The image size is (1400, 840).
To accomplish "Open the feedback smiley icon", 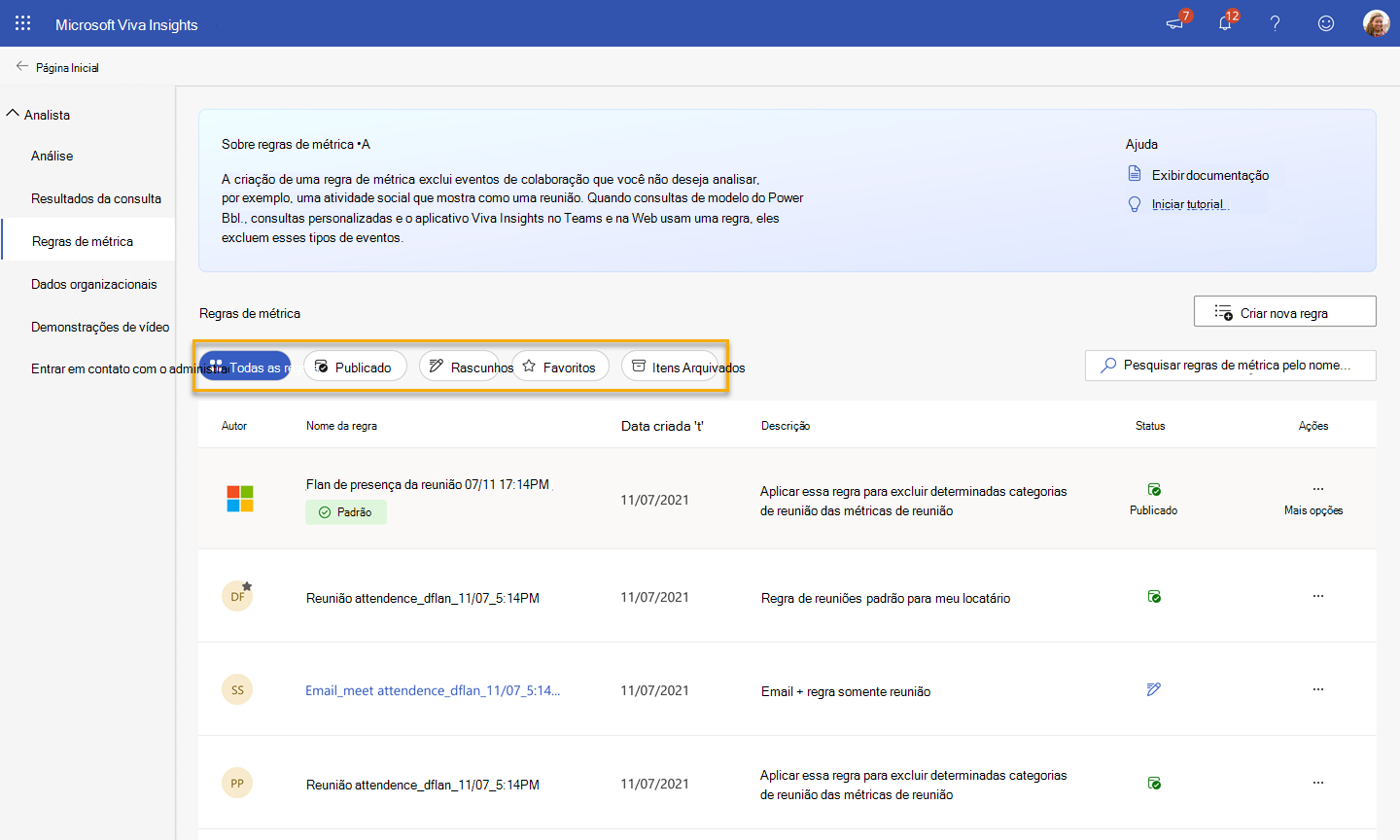I will click(1325, 22).
